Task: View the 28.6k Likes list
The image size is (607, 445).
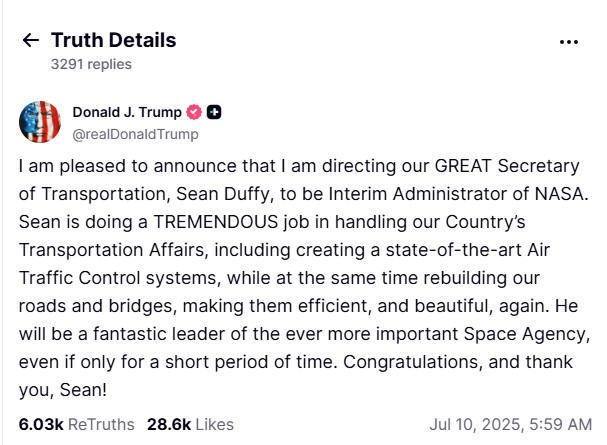Action: (190, 424)
